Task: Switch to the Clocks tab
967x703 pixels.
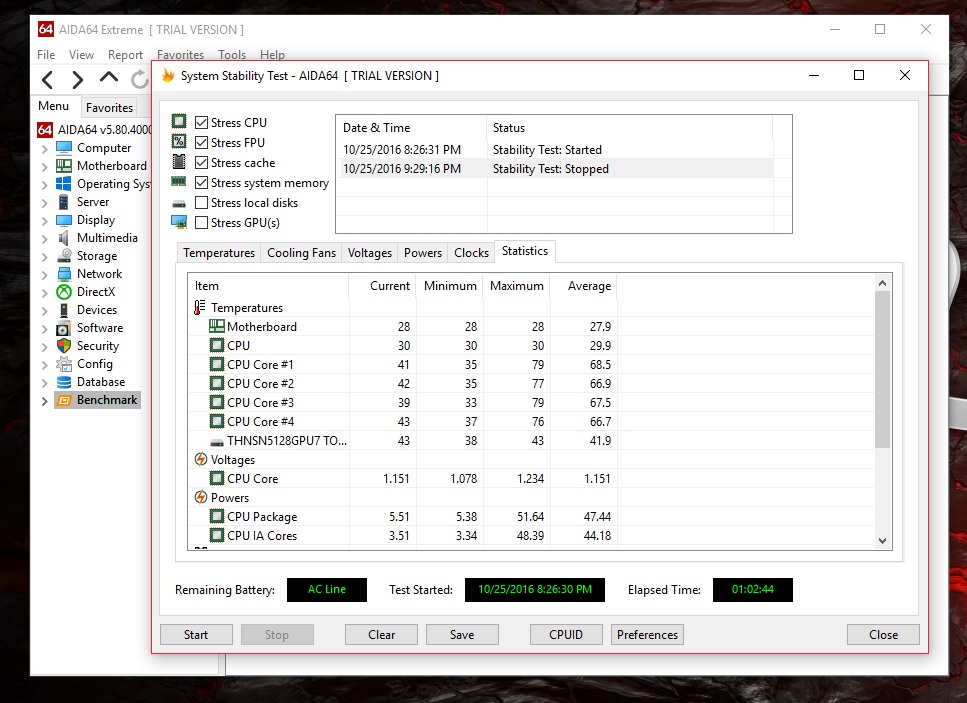Action: (x=471, y=253)
